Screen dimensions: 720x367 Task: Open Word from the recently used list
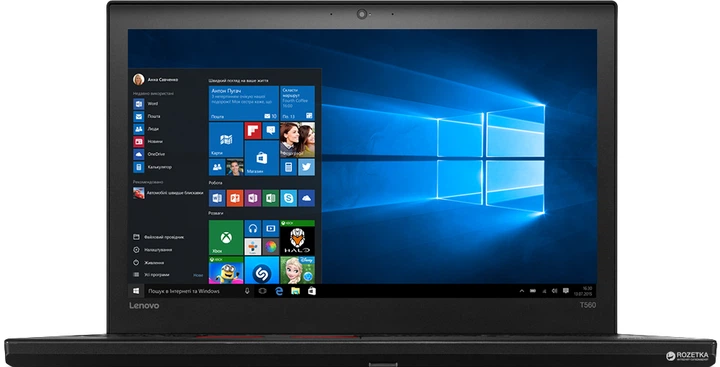point(153,104)
